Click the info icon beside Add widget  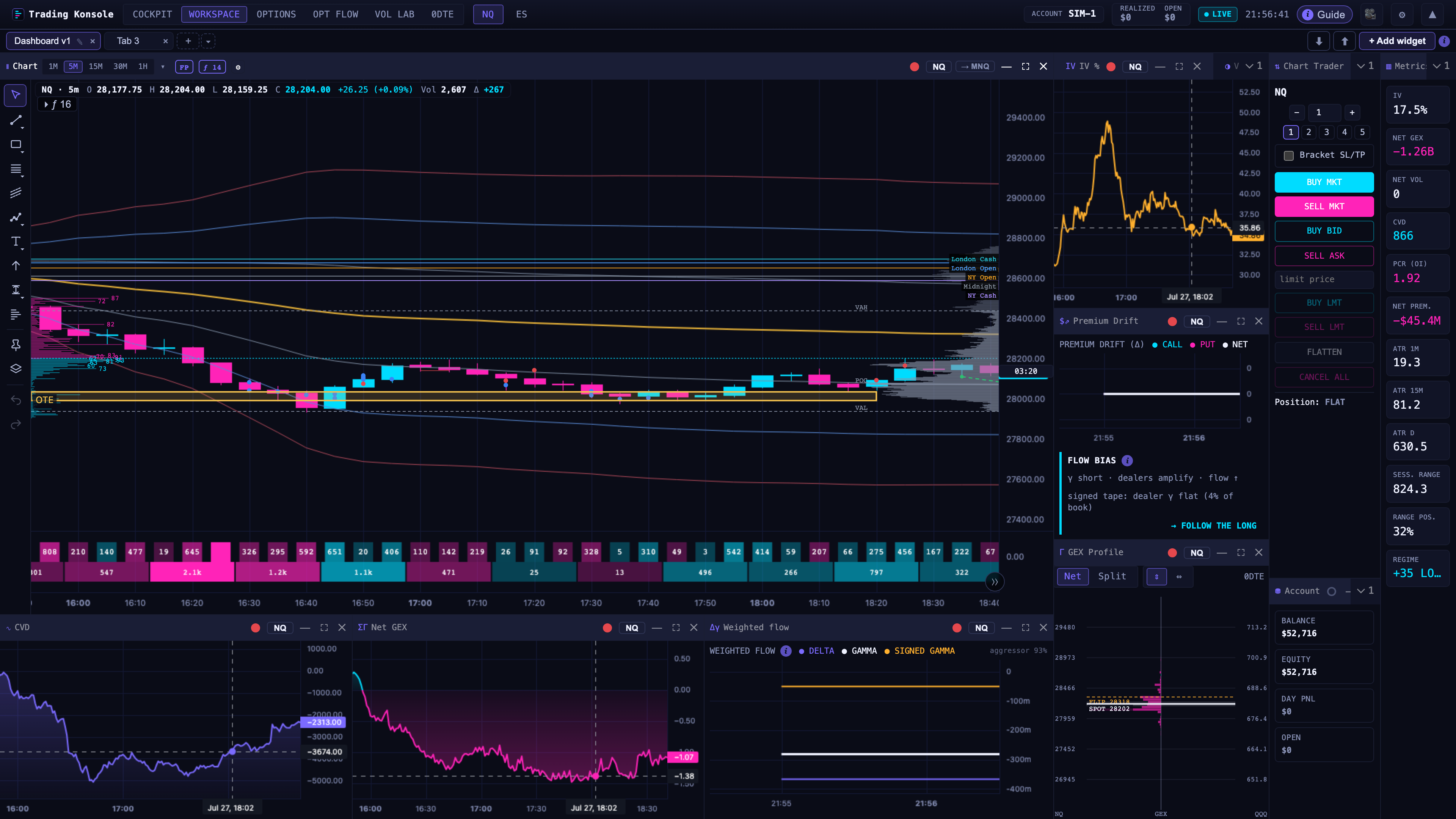pyautogui.click(x=1444, y=41)
